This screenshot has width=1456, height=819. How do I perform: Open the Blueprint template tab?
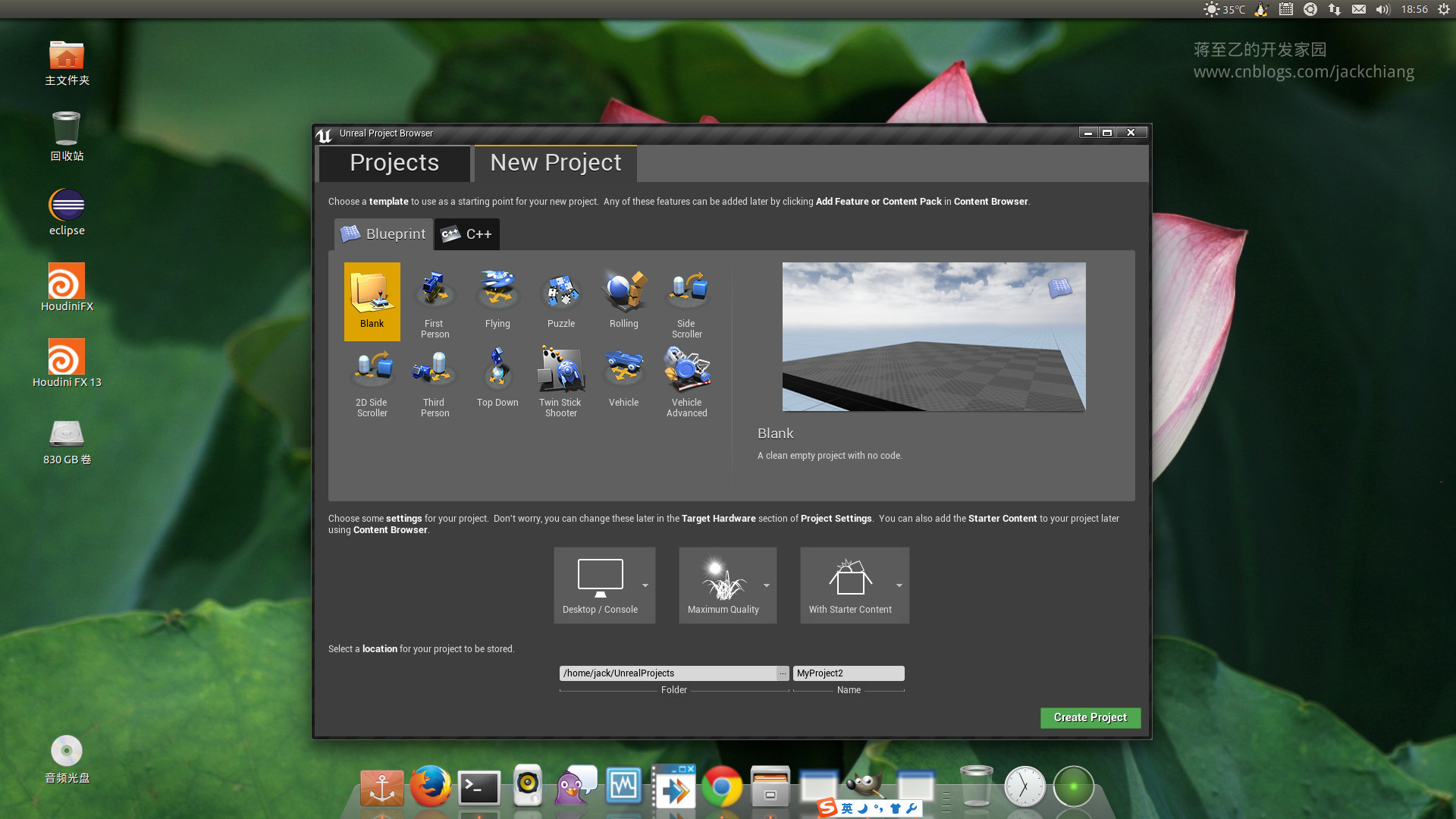pyautogui.click(x=384, y=234)
